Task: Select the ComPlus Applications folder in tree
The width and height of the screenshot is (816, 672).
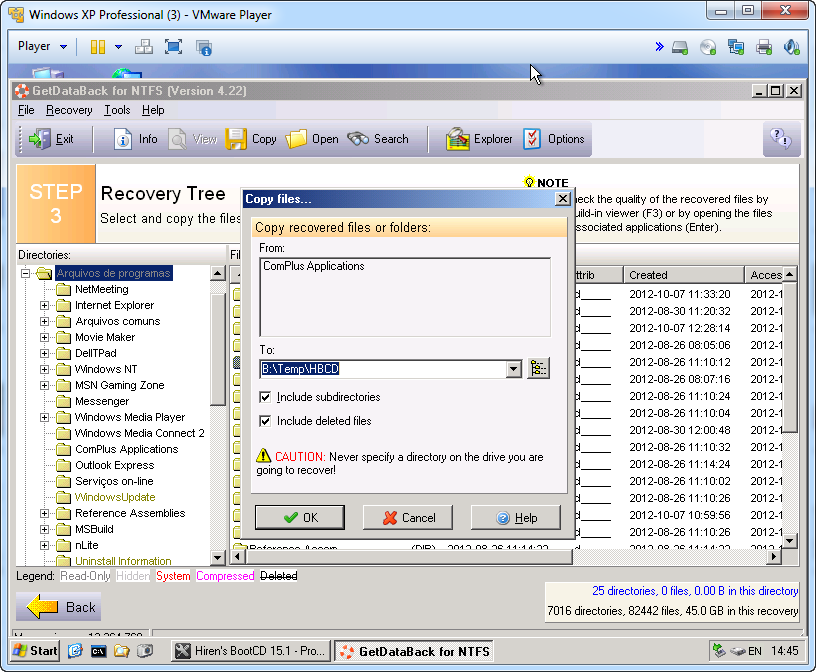Action: 126,449
